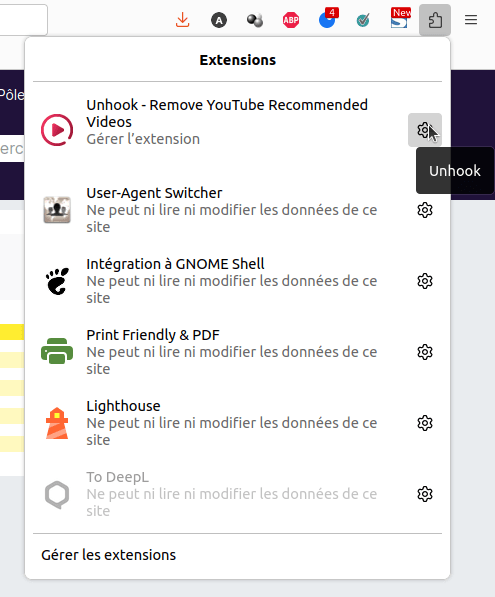The image size is (495, 597).
Task: Open Intégration à GNOME Shell gear menu
Action: [425, 281]
